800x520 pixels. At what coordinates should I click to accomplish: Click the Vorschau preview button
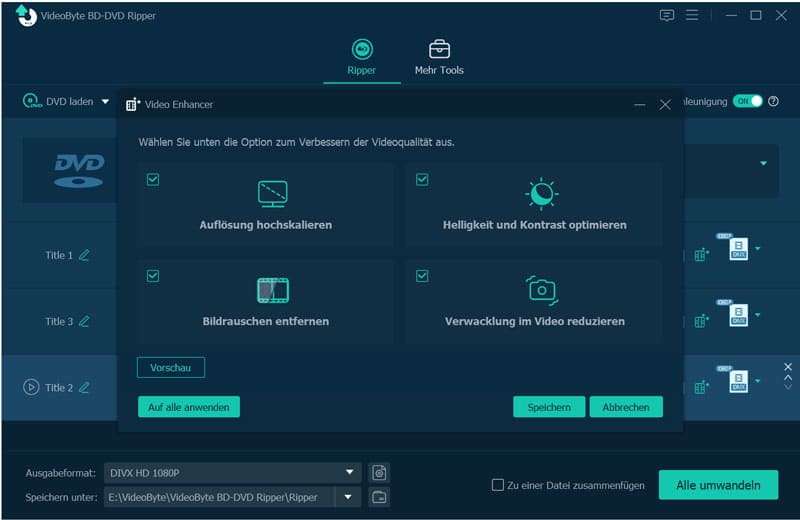pos(171,367)
